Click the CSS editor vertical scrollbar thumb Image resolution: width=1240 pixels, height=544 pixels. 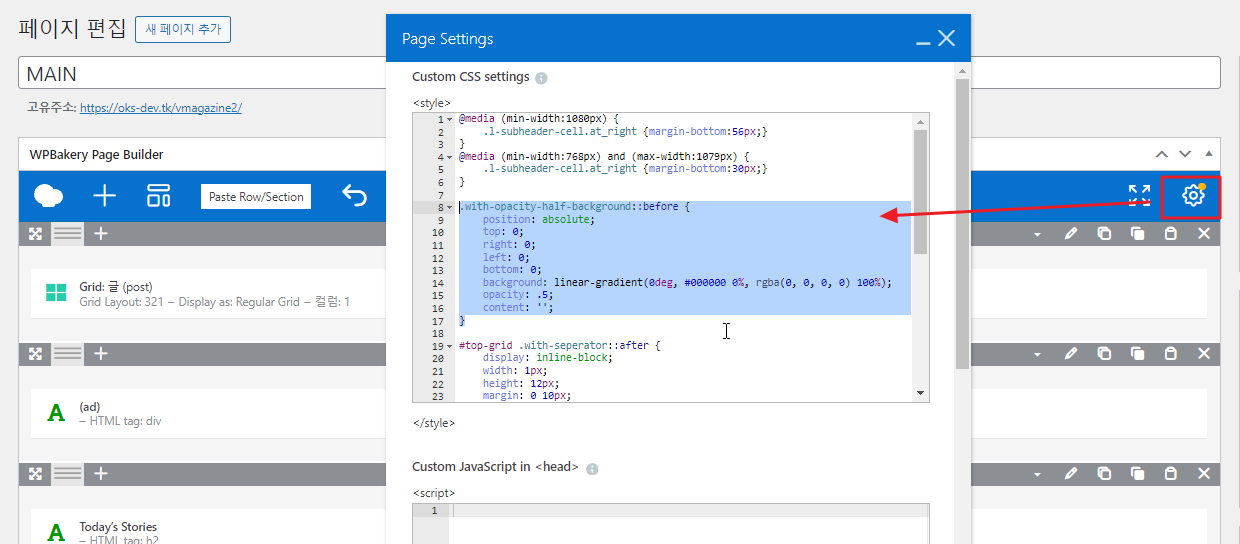click(920, 190)
